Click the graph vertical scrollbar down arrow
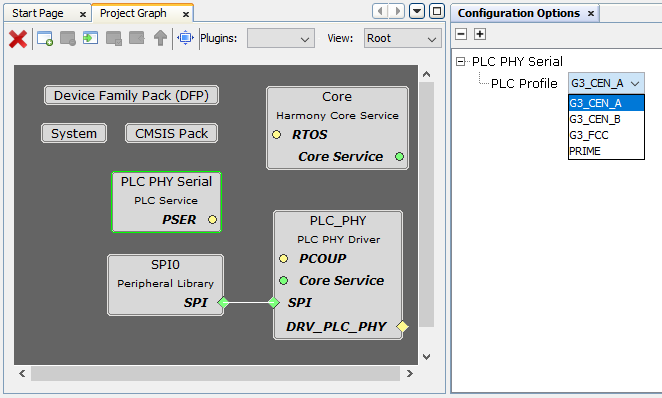 tap(427, 357)
